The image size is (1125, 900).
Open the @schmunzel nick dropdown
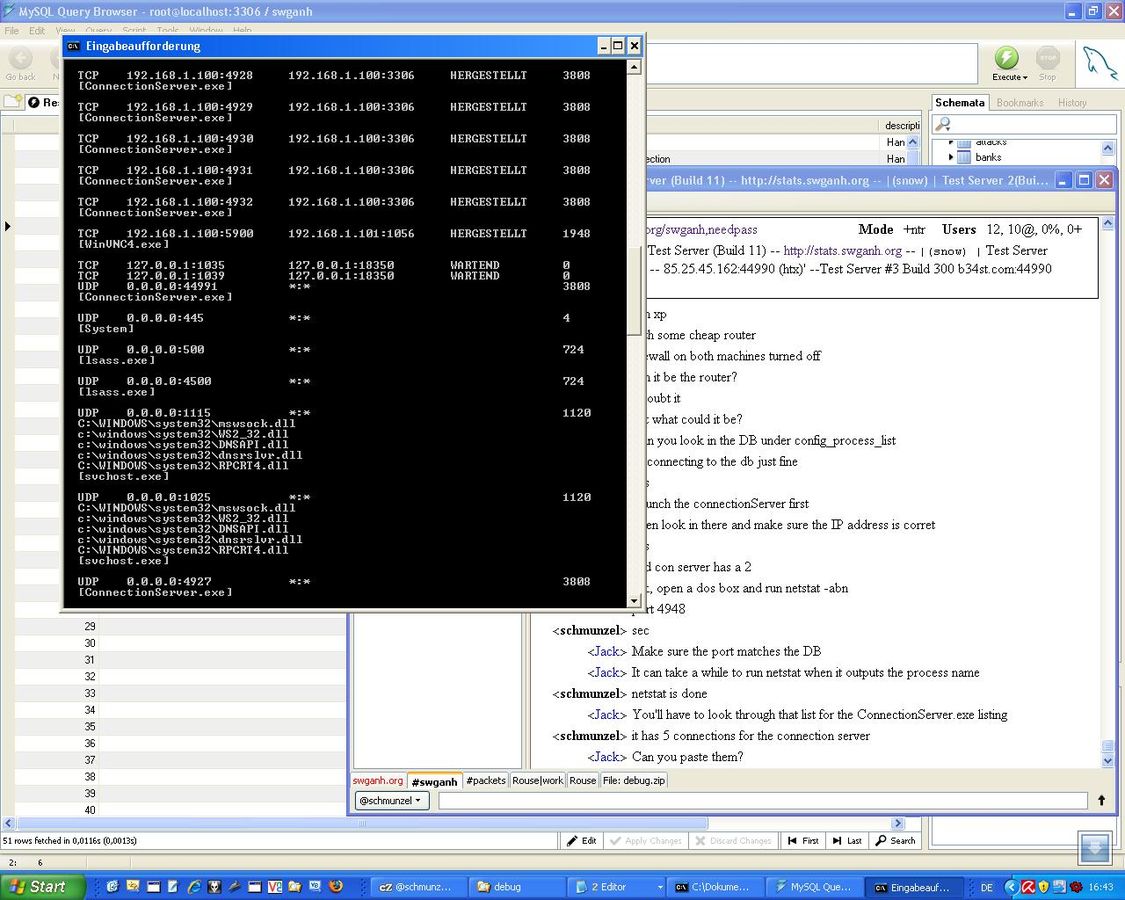coord(392,800)
